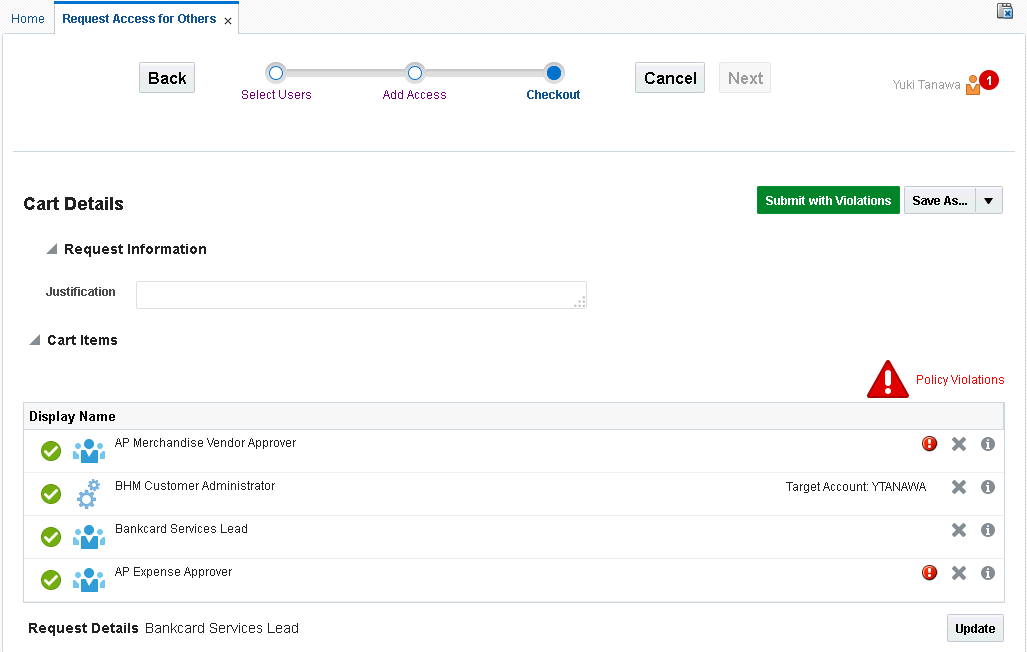
Task: Click the Yuki Tanawa user name
Action: point(926,85)
